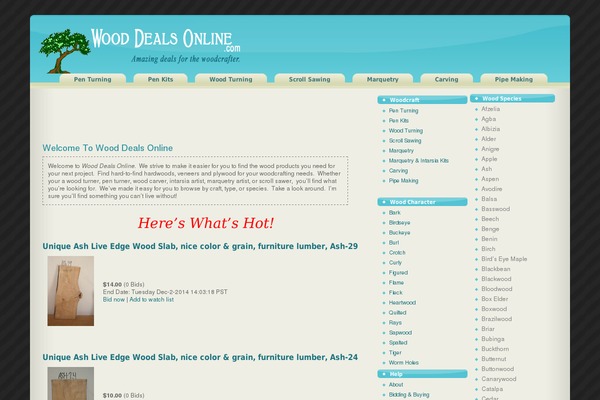Select the Tiger wood character link
This screenshot has width=600, height=400.
pos(395,353)
